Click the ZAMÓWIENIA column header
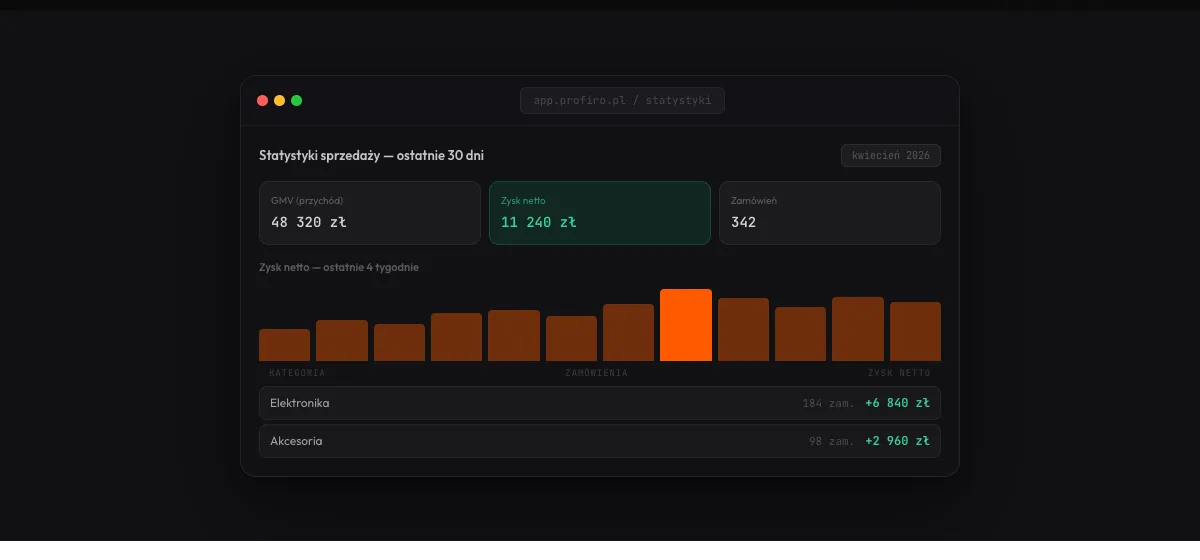Viewport: 1200px width, 560px height. [596, 373]
